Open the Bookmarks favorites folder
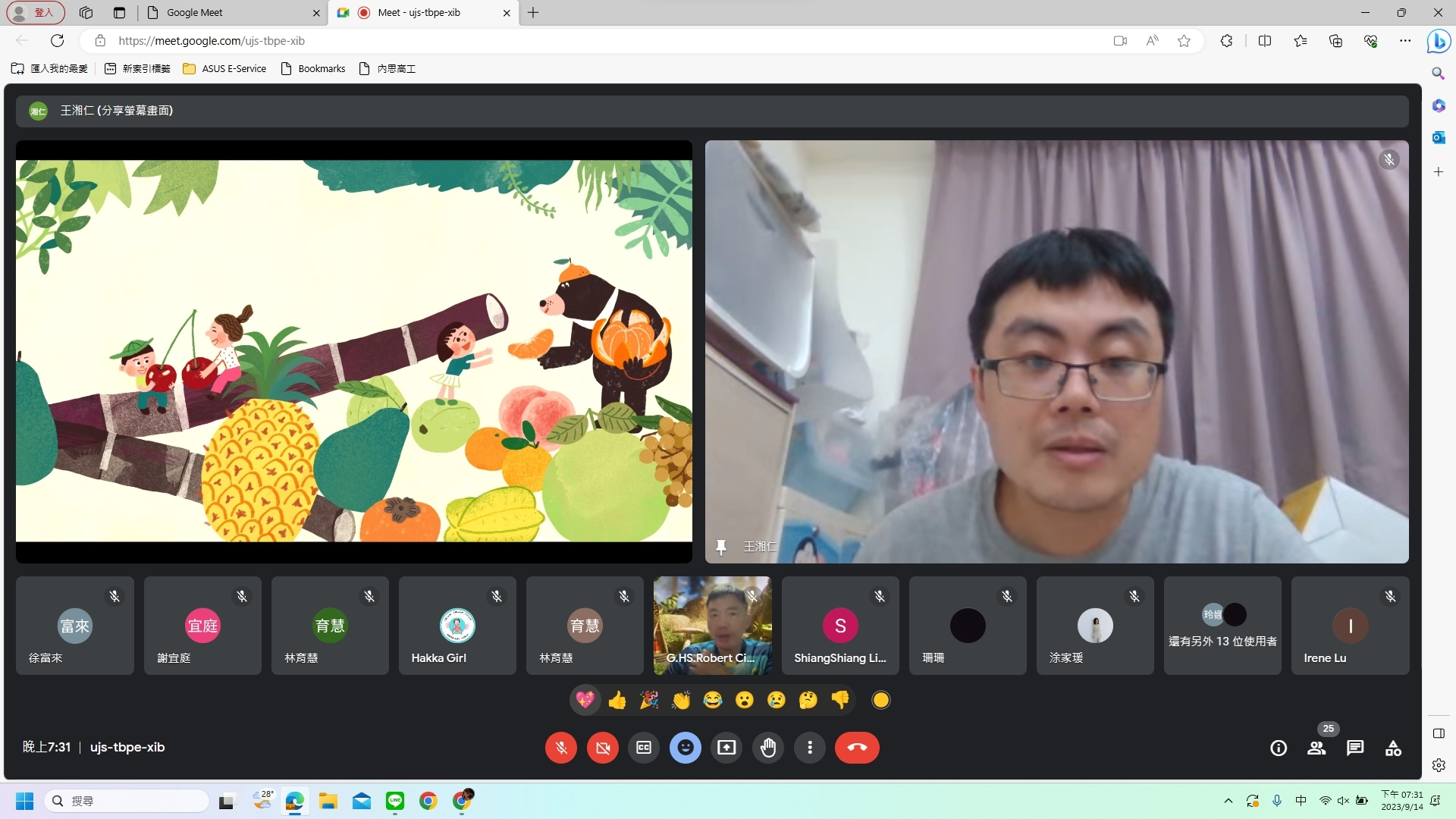This screenshot has height=819, width=1456. [x=313, y=69]
